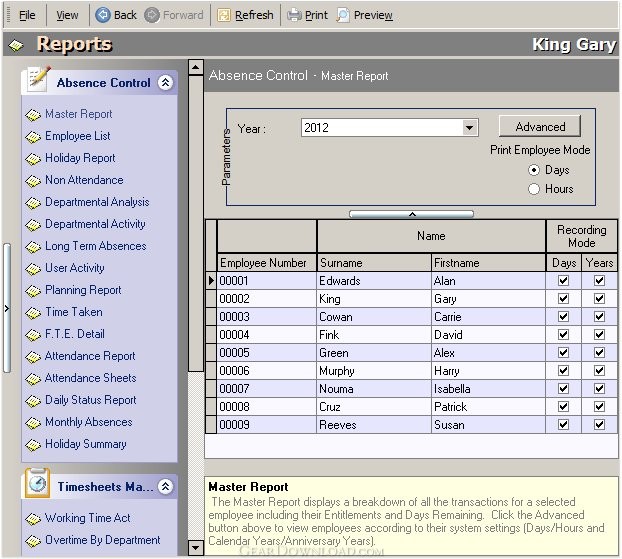Select row marker for employee 00001
The width and height of the screenshot is (622, 559).
click(211, 280)
